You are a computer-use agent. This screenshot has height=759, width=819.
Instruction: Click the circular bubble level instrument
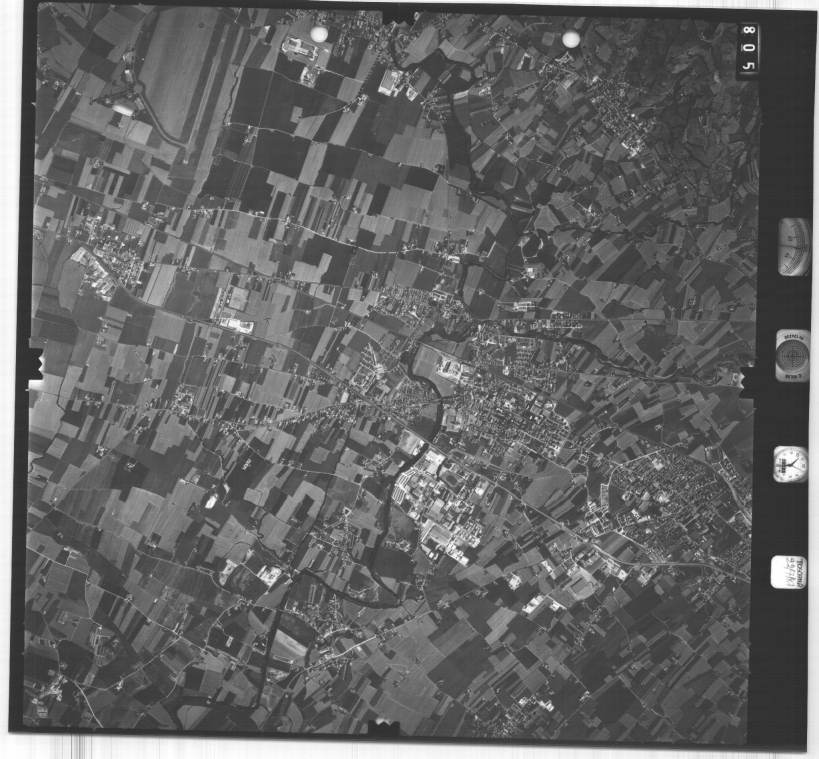pyautogui.click(x=792, y=355)
